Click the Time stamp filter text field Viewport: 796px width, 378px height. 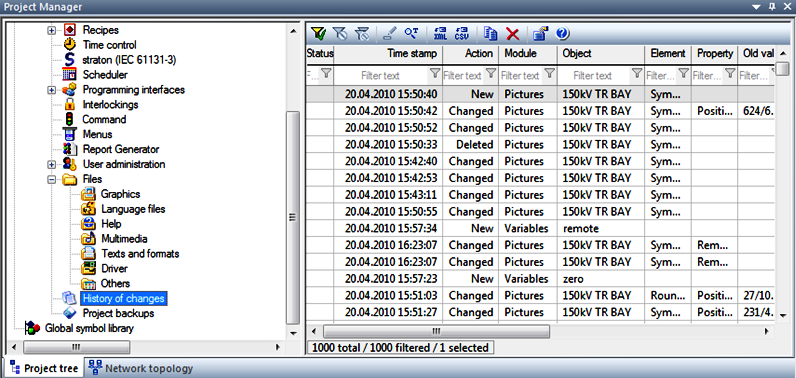[x=381, y=76]
